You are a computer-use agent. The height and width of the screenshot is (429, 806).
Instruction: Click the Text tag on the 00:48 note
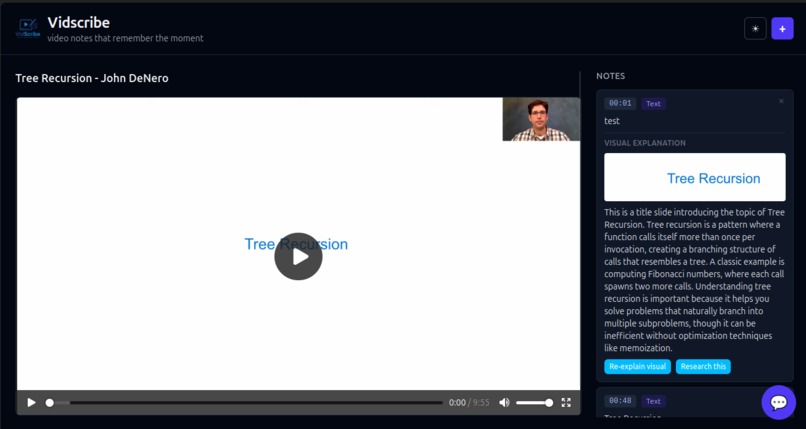[653, 401]
